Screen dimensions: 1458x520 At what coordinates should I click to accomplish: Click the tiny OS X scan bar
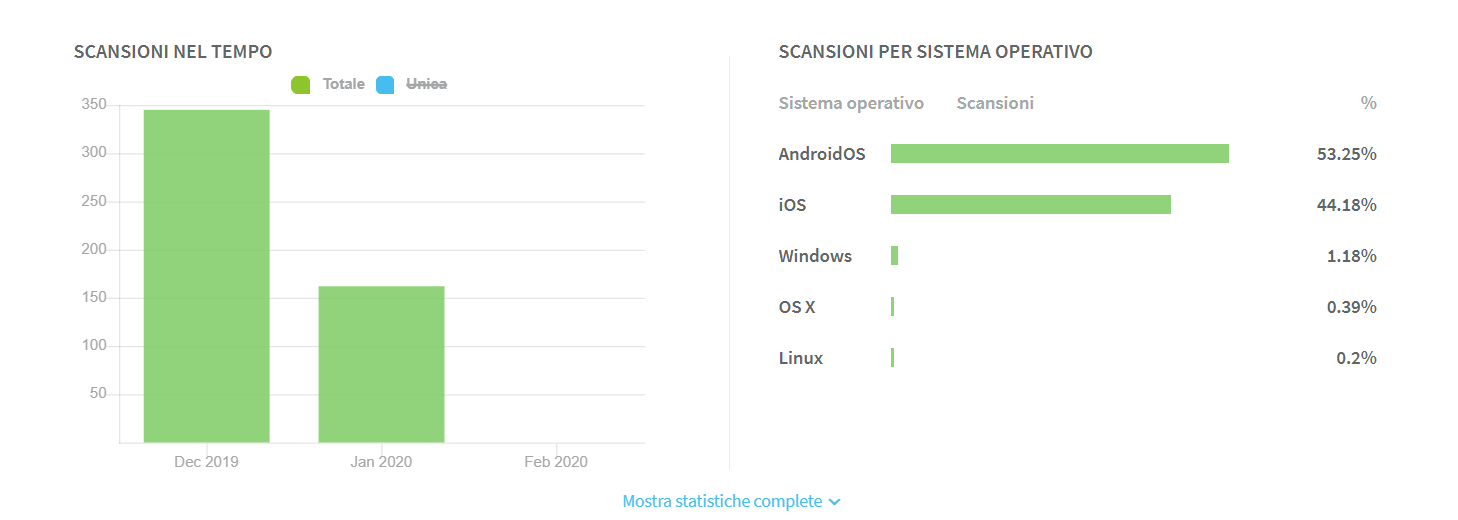(x=892, y=307)
